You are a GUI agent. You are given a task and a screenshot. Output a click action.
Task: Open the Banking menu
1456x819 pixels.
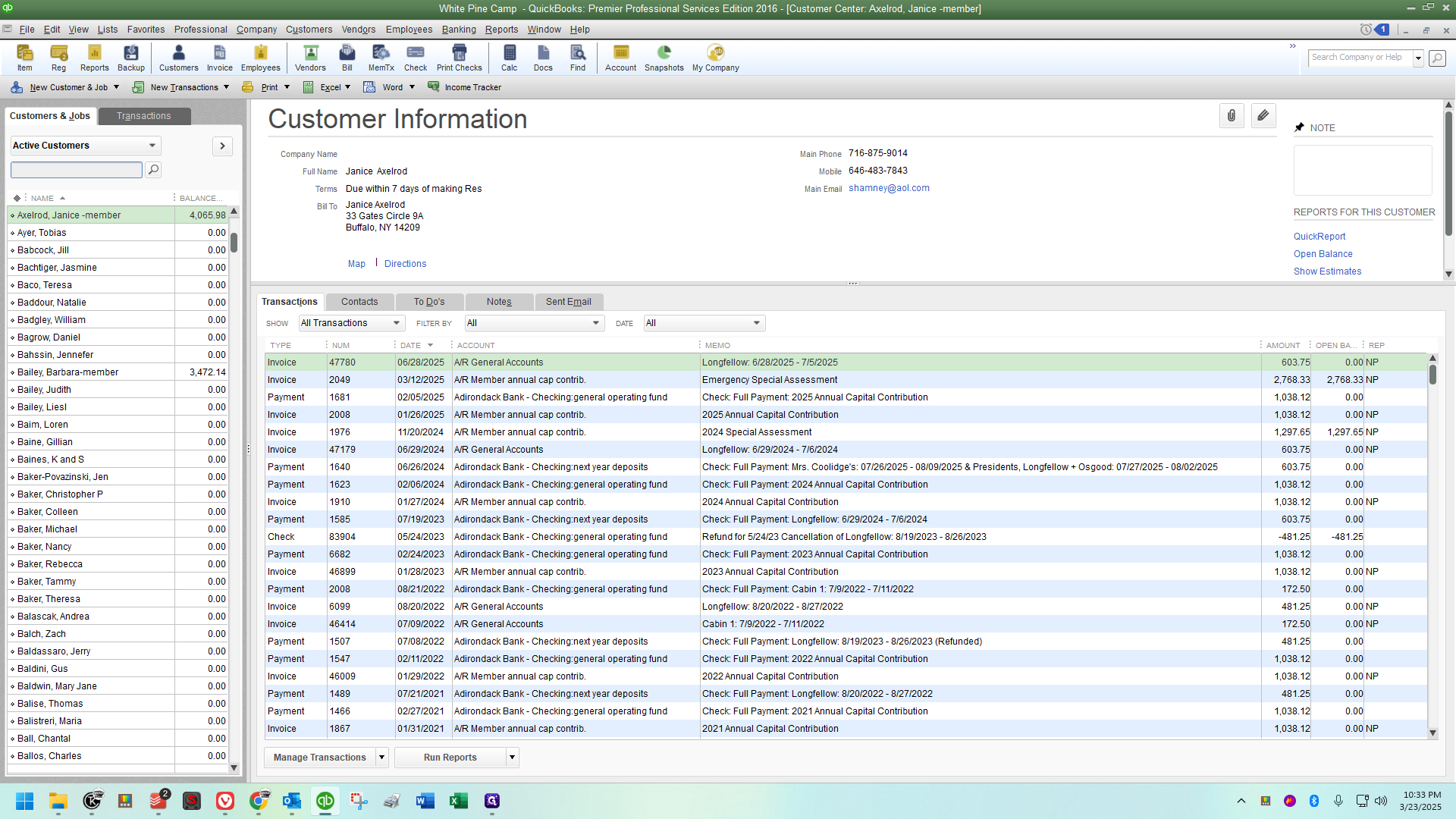[459, 30]
